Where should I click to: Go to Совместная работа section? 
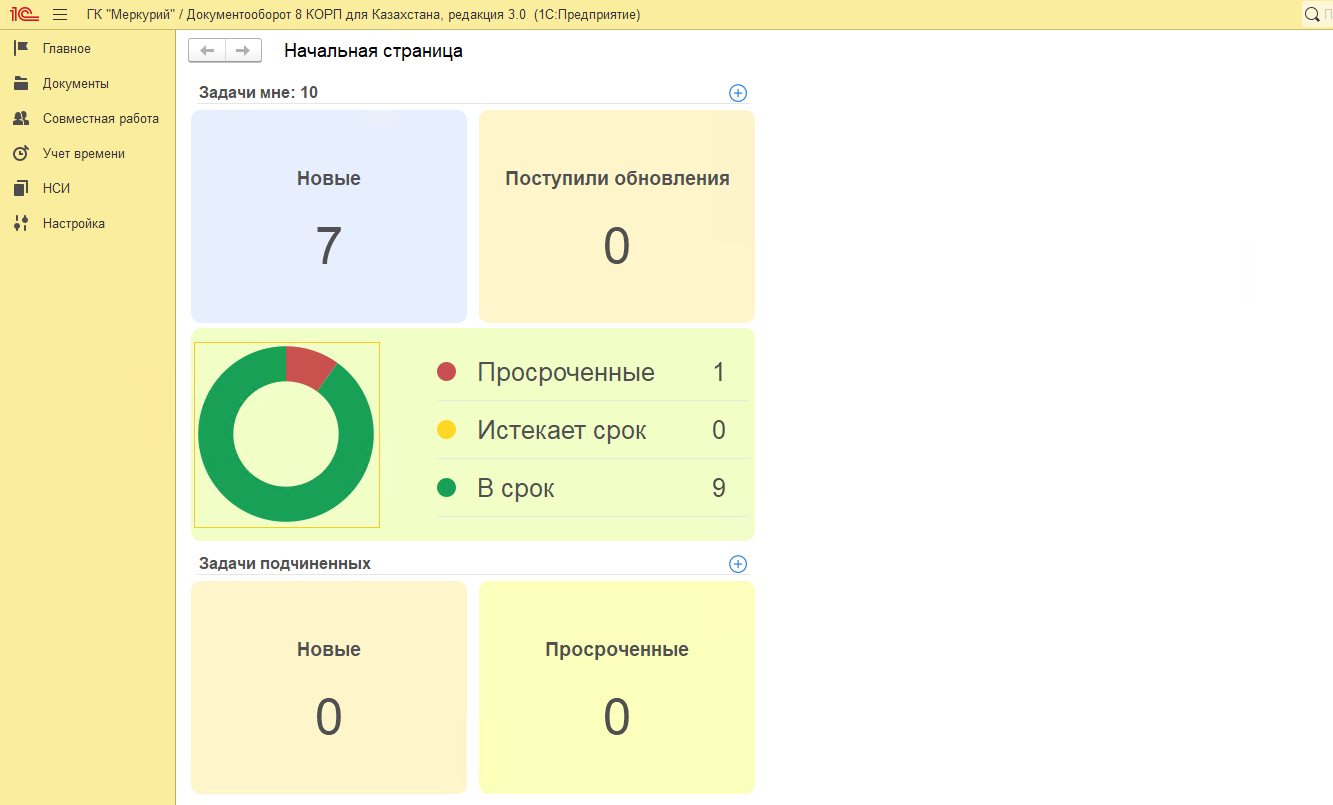click(100, 119)
